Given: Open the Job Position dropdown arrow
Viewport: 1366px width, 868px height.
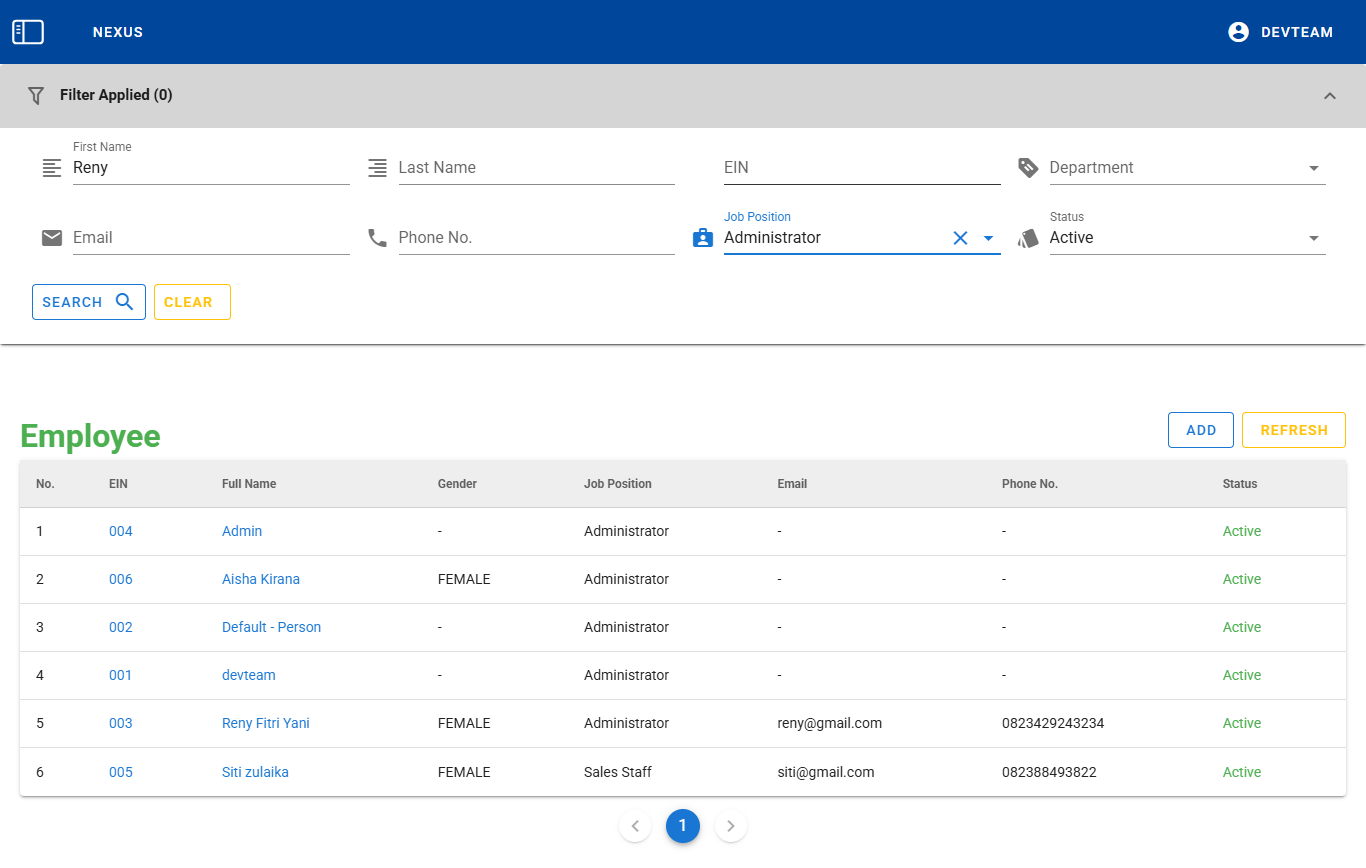Looking at the screenshot, I should pyautogui.click(x=988, y=238).
